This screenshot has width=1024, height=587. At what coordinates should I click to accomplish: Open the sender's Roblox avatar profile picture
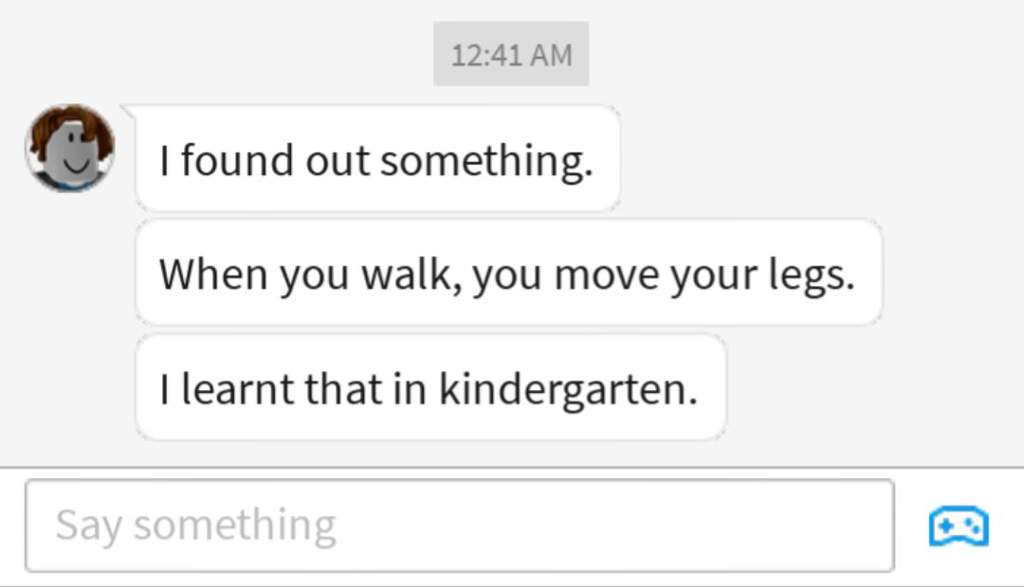(70, 148)
